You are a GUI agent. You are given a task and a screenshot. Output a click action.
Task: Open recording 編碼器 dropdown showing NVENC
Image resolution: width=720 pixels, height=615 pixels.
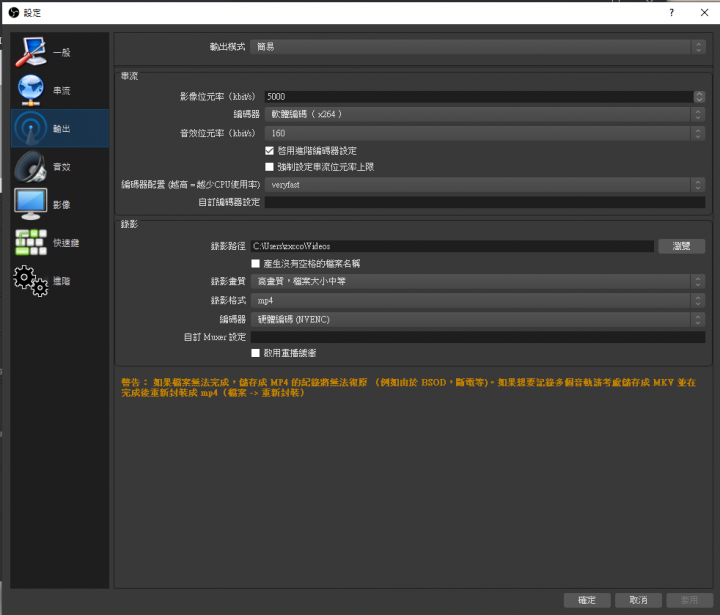(478, 319)
